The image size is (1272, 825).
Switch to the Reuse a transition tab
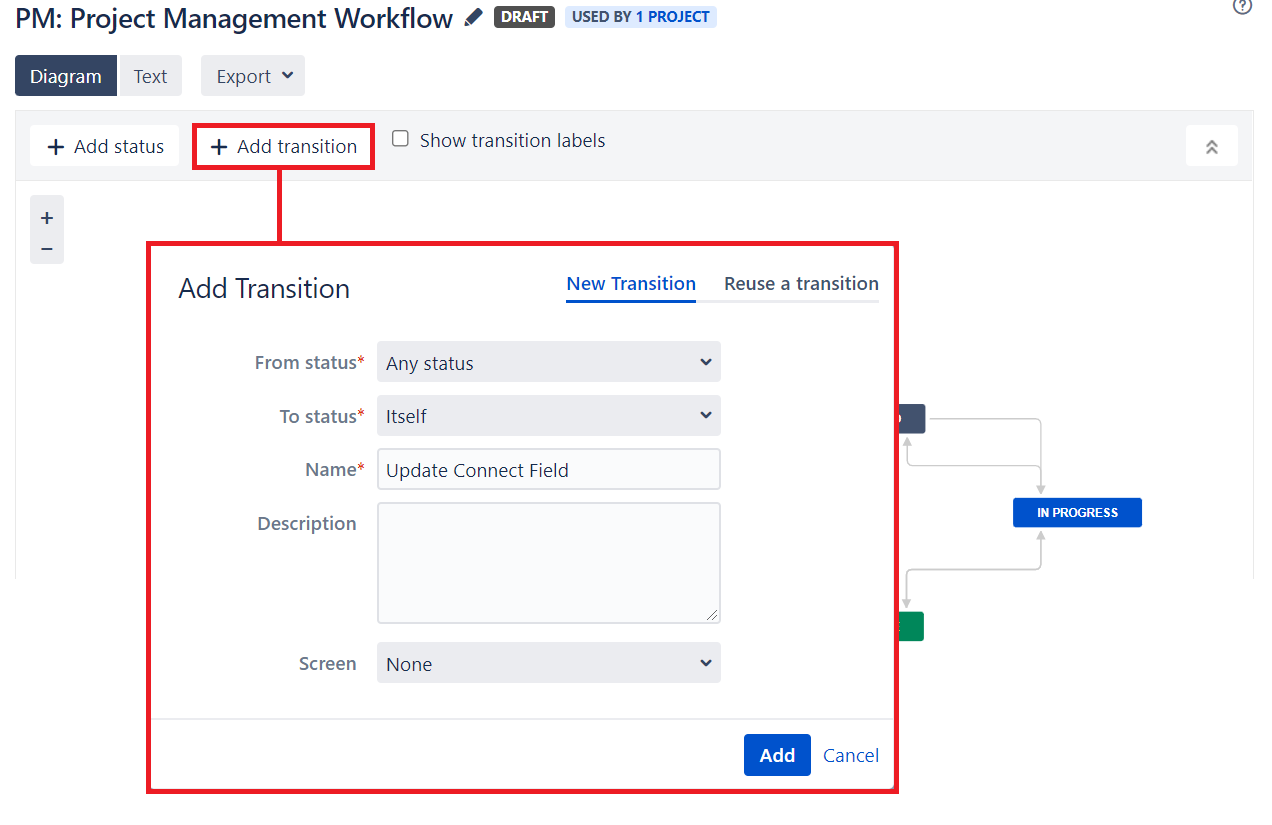click(800, 283)
